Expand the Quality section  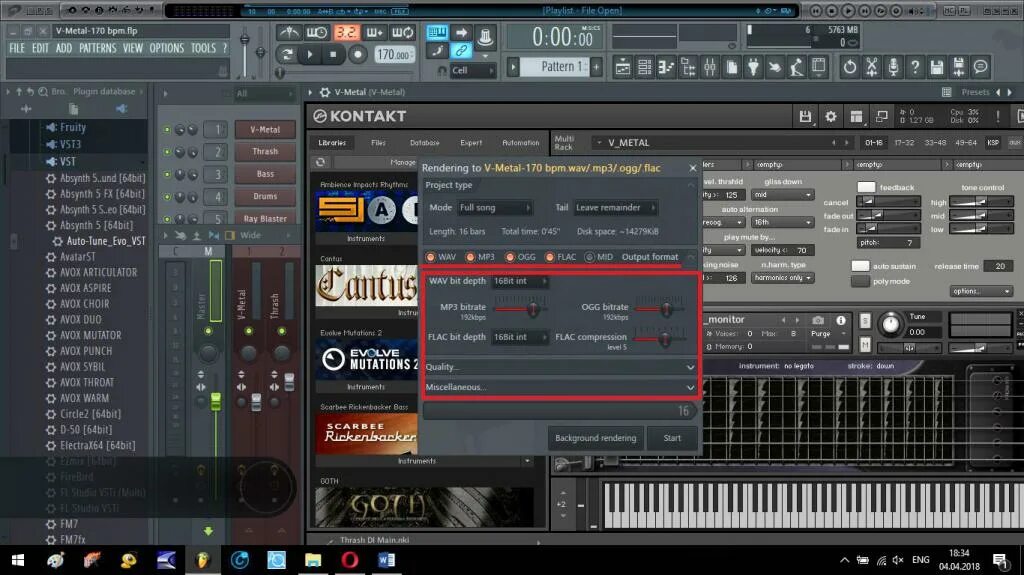click(560, 367)
